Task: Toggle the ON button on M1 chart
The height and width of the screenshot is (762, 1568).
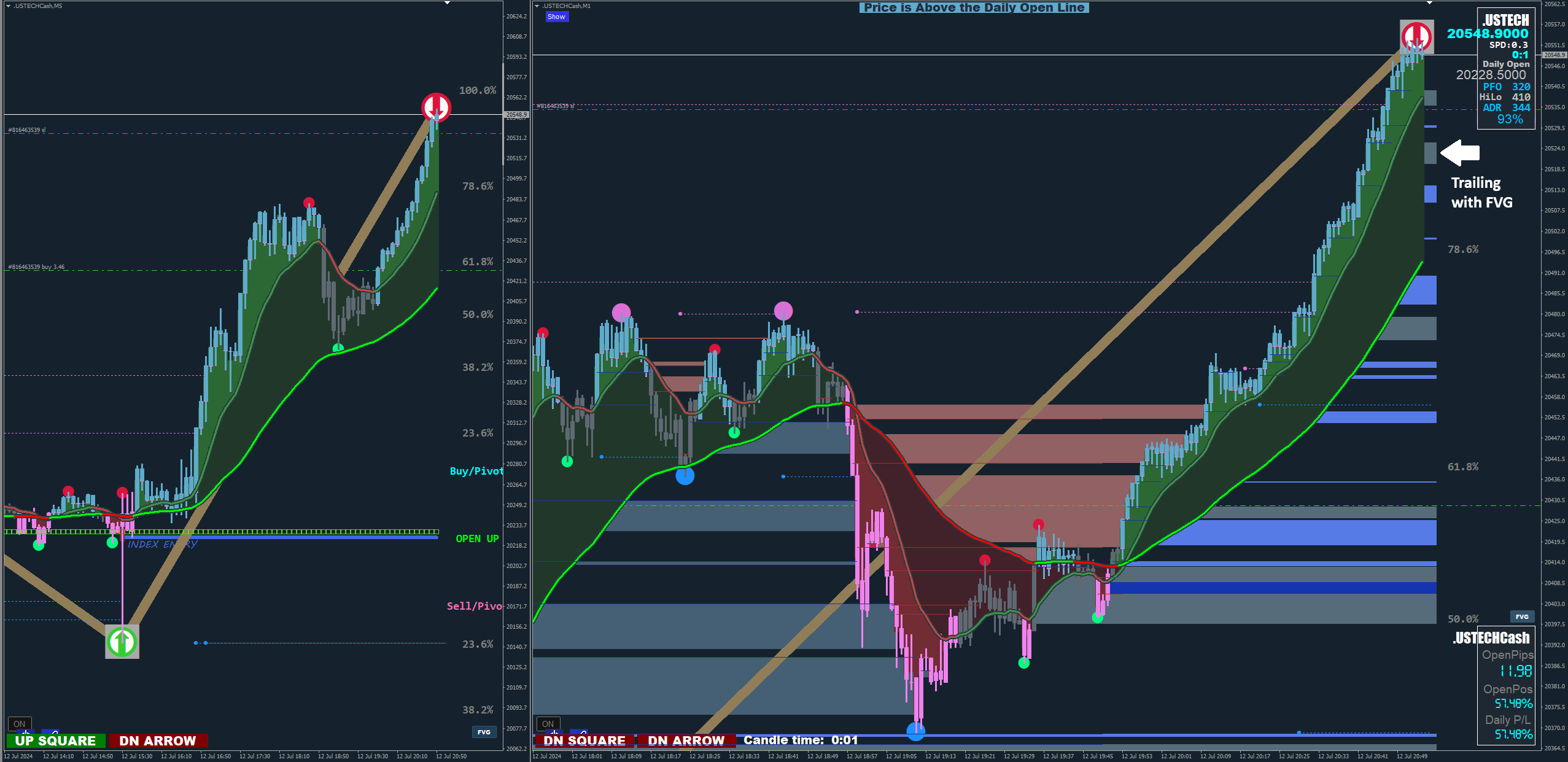Action: pyautogui.click(x=548, y=724)
